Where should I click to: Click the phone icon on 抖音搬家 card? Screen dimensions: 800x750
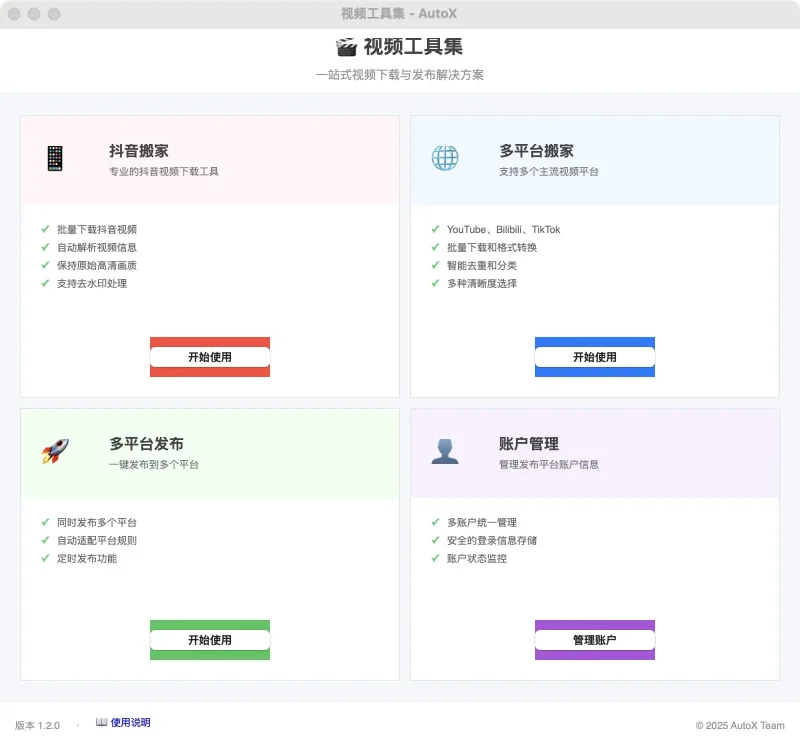coord(55,158)
